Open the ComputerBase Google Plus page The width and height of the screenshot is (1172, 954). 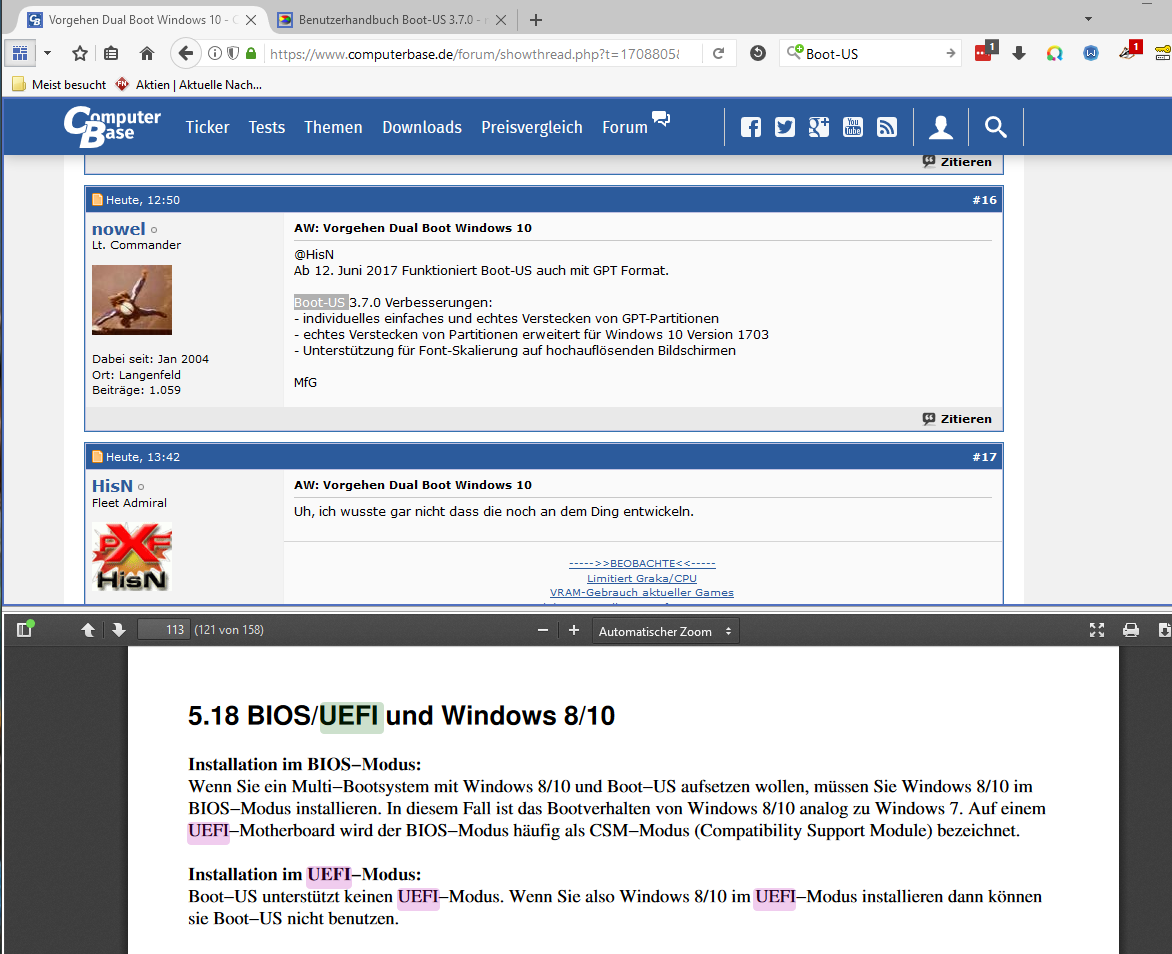tap(818, 127)
